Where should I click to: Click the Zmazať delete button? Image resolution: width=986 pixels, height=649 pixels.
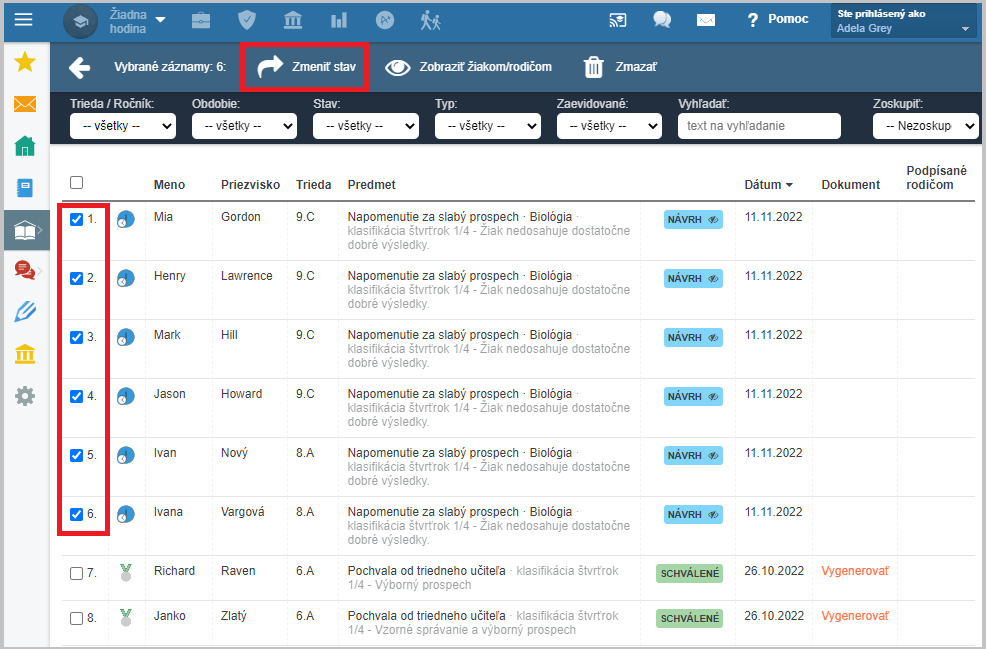coord(620,67)
